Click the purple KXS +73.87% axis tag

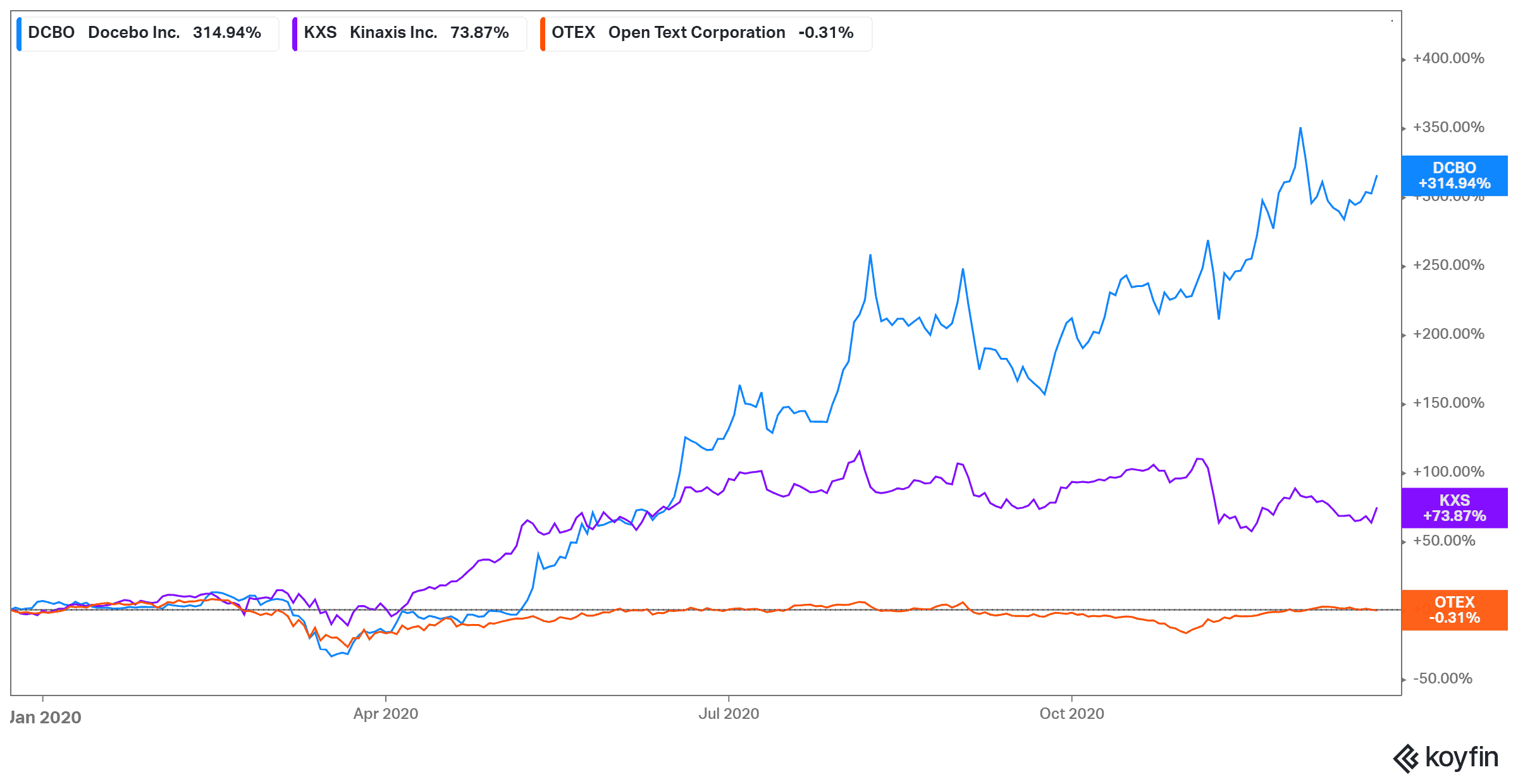tap(1454, 508)
